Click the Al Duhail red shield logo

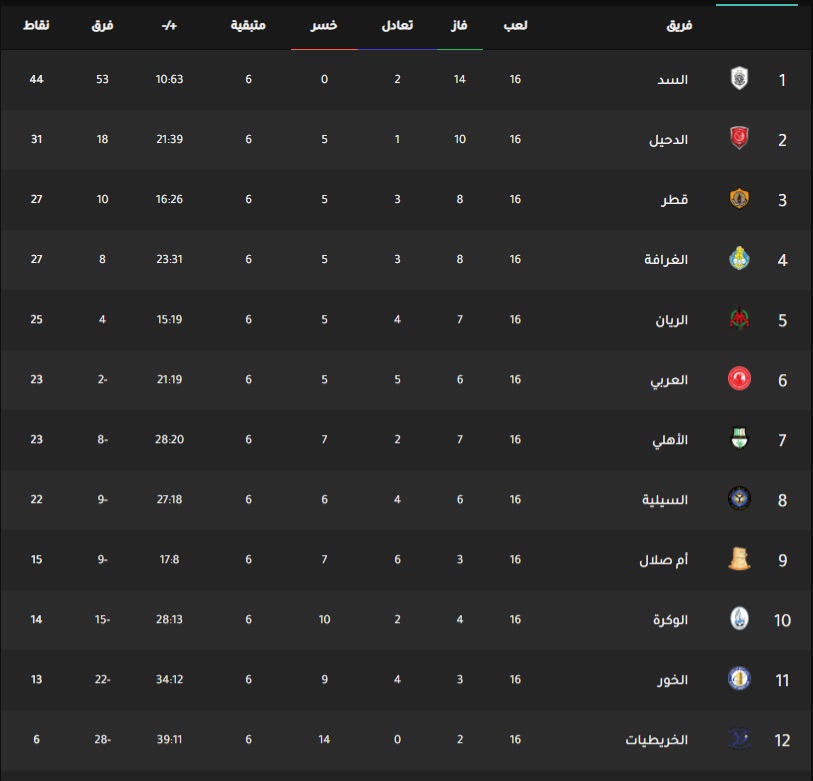pyautogui.click(x=739, y=138)
